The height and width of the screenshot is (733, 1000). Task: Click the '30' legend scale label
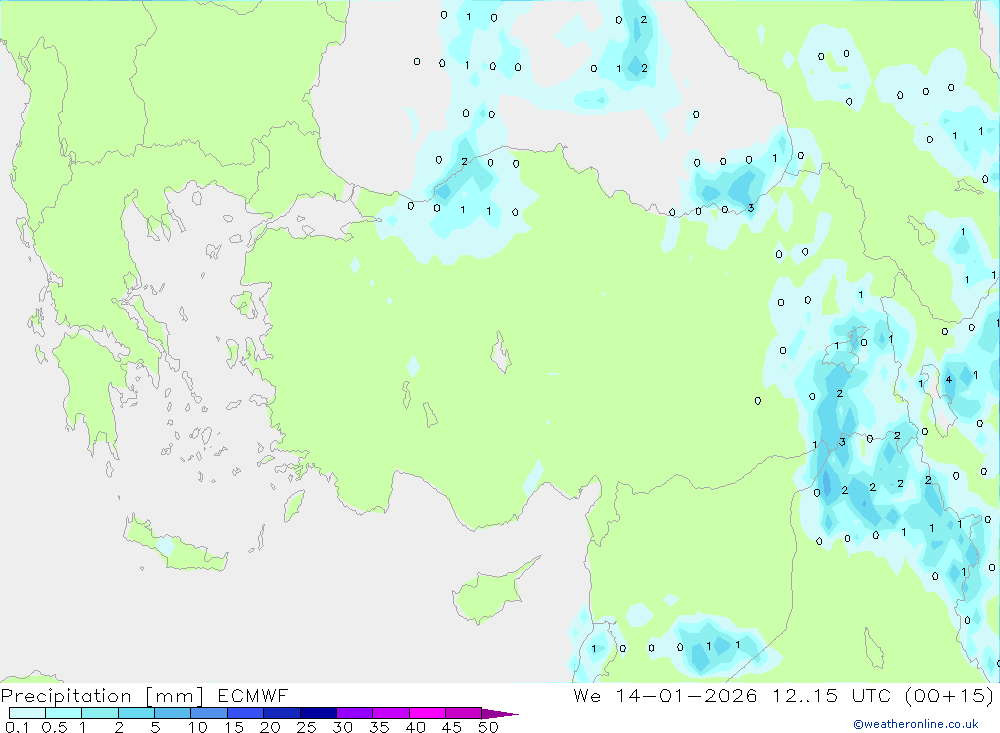(x=343, y=727)
